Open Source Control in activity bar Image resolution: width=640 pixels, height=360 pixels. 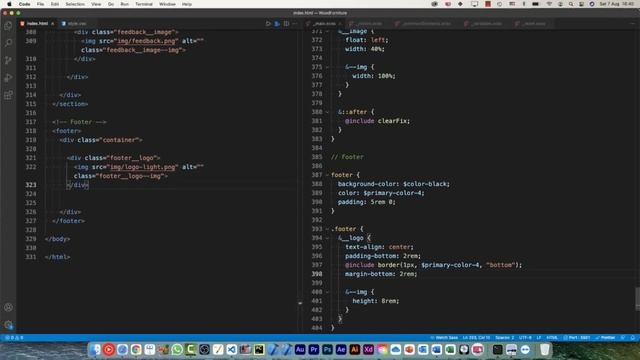click(x=8, y=60)
